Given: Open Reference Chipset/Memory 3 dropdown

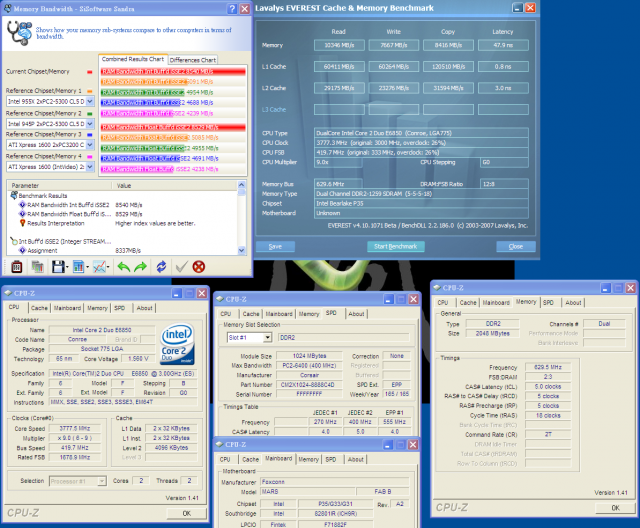Looking at the screenshot, I should [90, 144].
